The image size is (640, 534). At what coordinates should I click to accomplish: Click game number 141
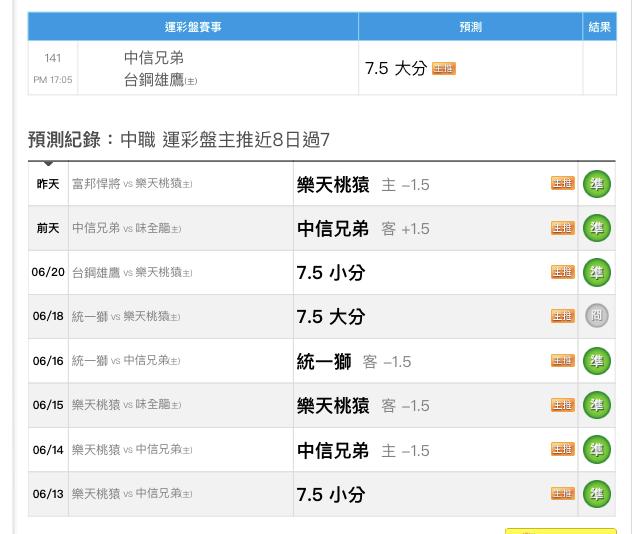(x=53, y=58)
